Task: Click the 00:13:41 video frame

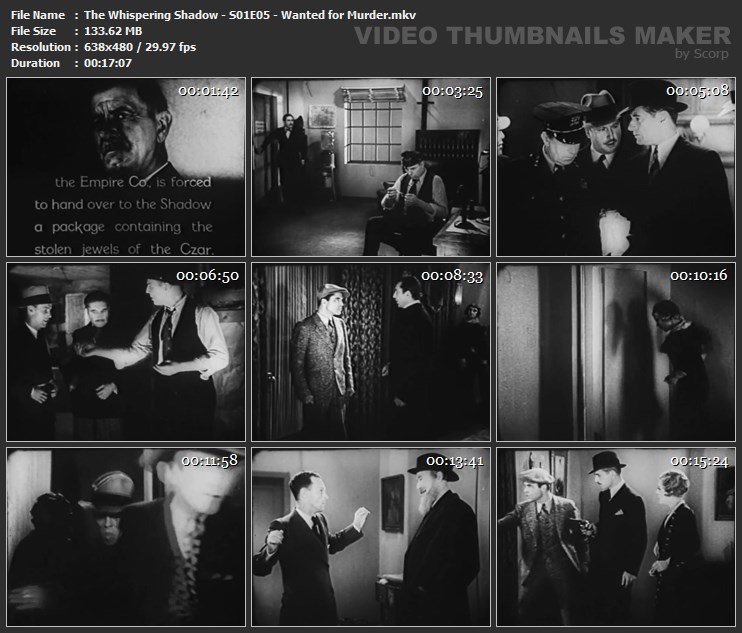Action: (371, 537)
